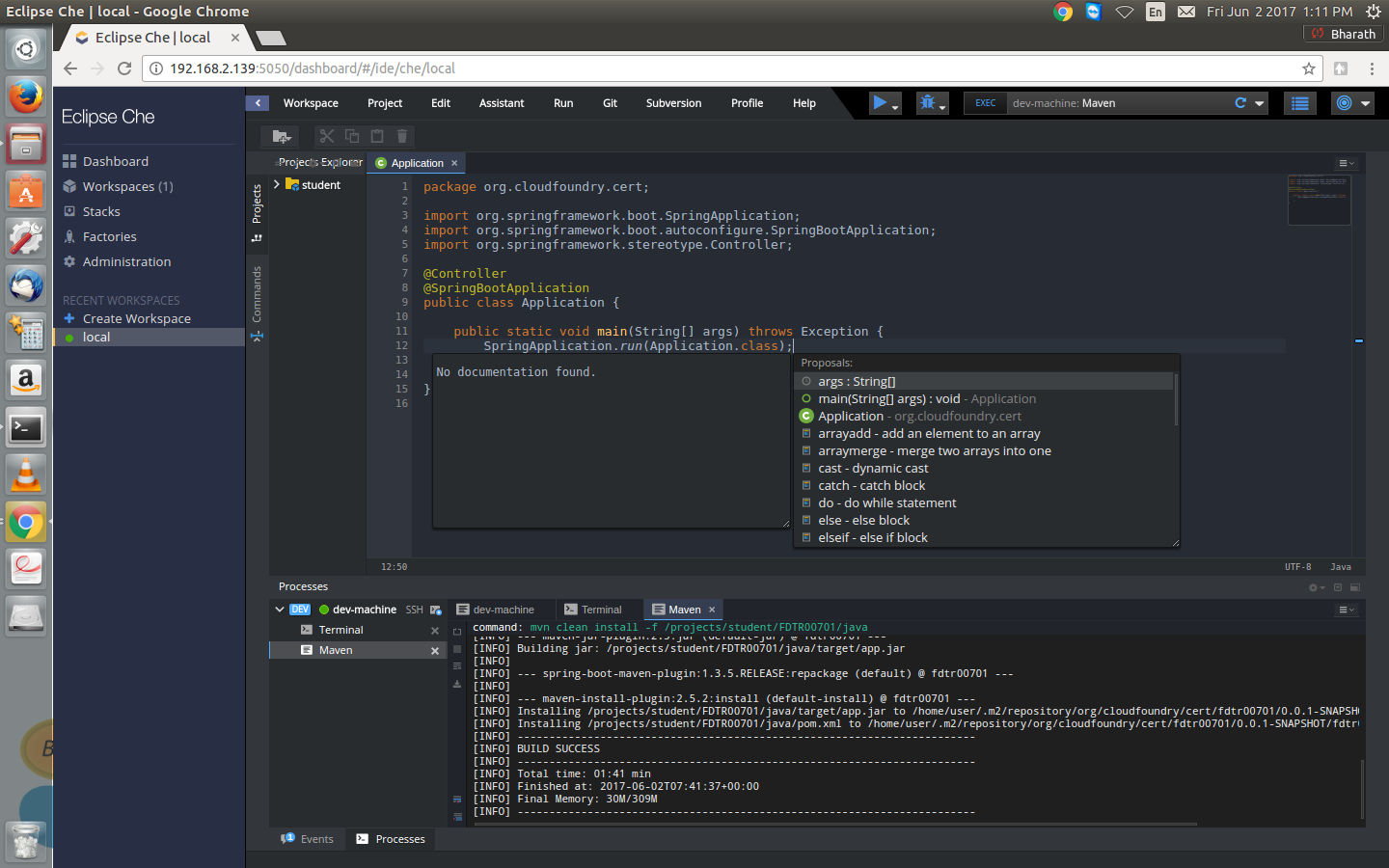Collapse the dev-machine process tree
Image resolution: width=1389 pixels, height=868 pixels.
[x=279, y=609]
